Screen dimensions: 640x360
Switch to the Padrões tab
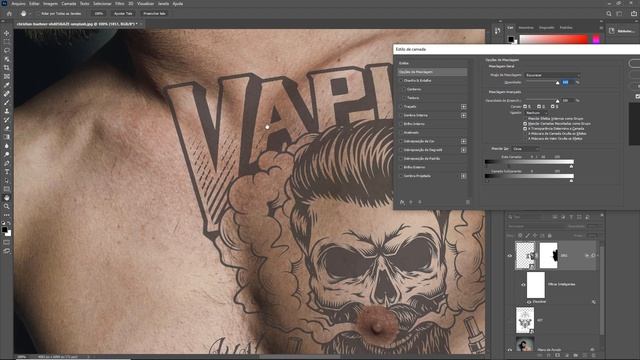(x=566, y=28)
